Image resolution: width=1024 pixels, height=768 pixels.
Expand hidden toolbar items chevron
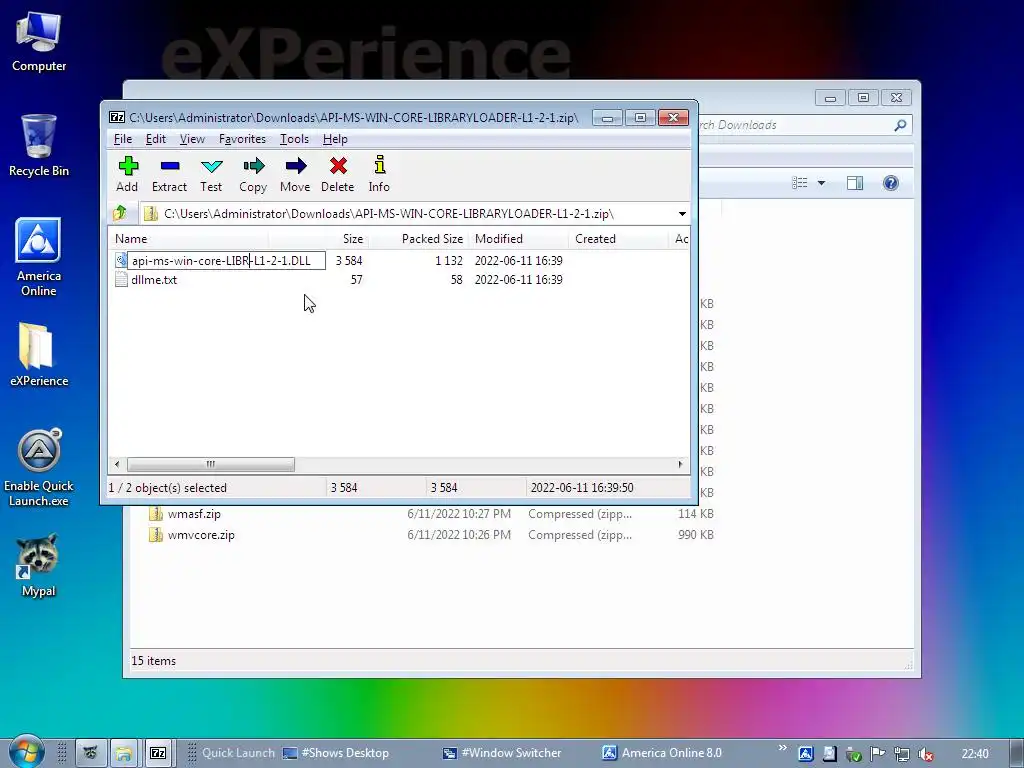coord(782,748)
